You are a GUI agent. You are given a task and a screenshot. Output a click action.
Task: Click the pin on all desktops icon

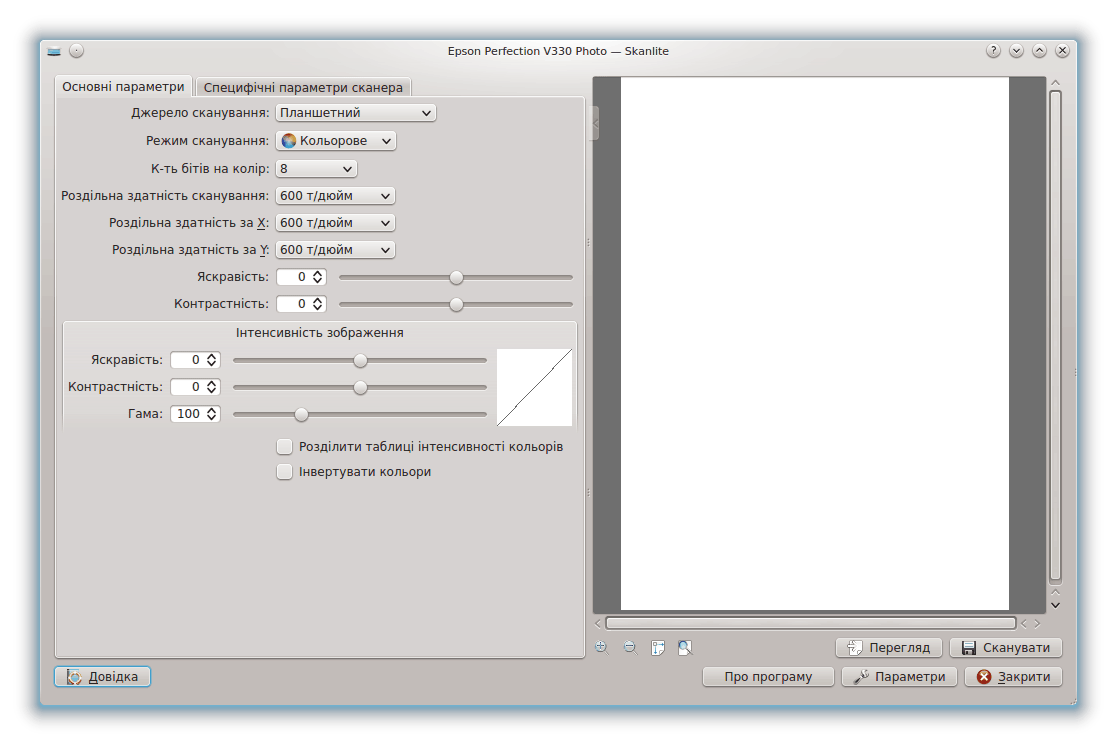tap(76, 51)
